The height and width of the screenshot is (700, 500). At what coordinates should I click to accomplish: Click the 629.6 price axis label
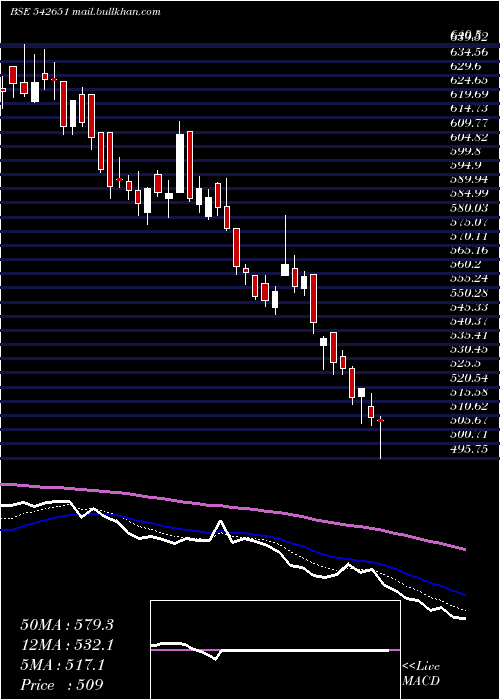click(x=466, y=66)
